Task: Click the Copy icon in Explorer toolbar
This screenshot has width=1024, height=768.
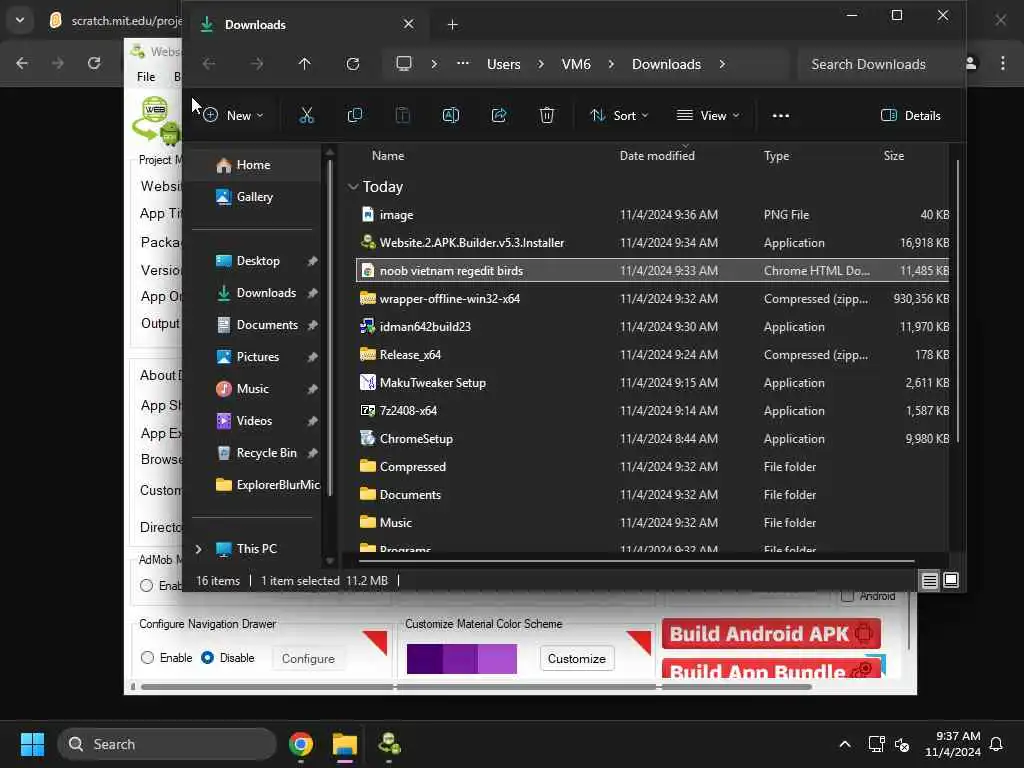Action: (x=355, y=116)
